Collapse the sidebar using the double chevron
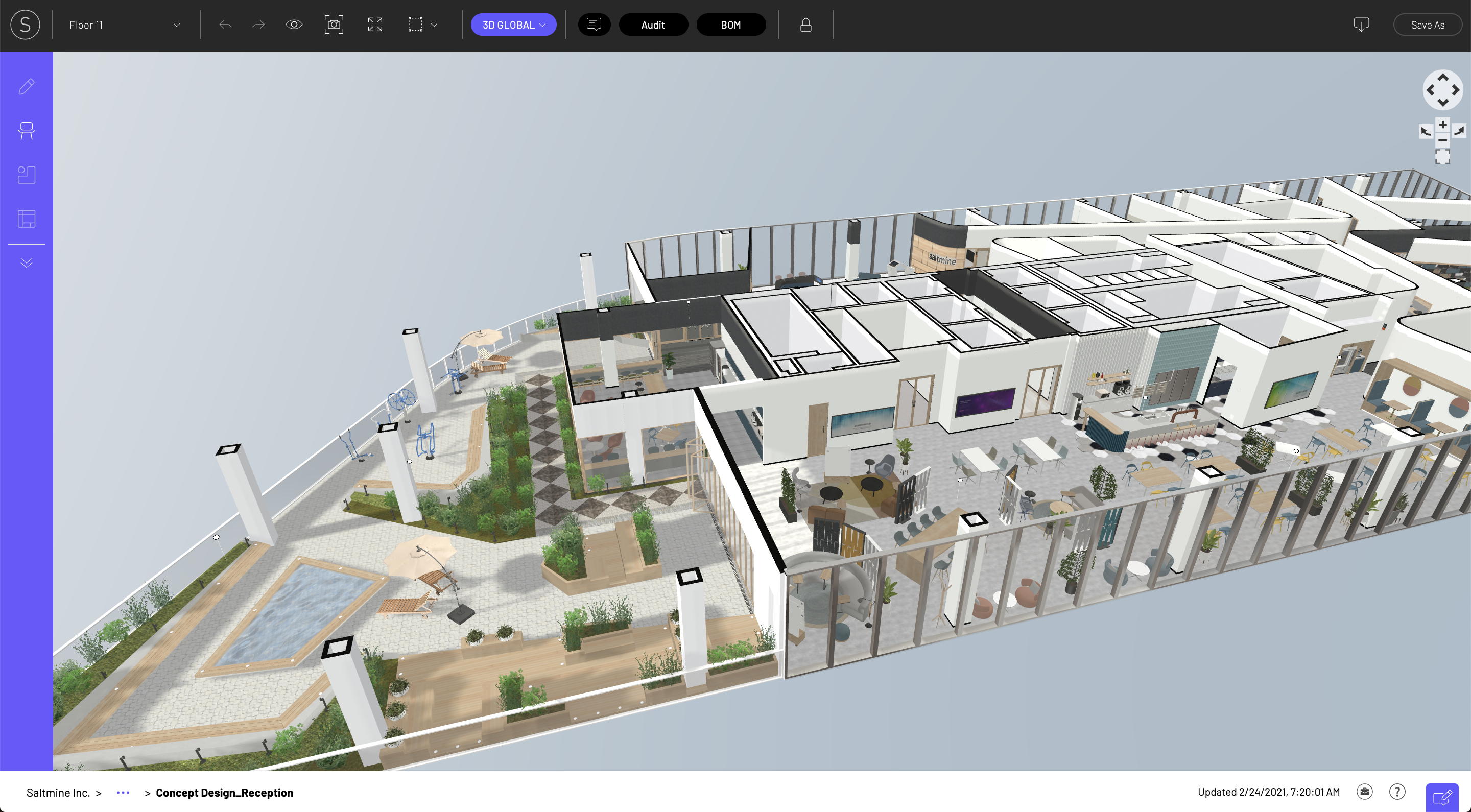 [26, 262]
